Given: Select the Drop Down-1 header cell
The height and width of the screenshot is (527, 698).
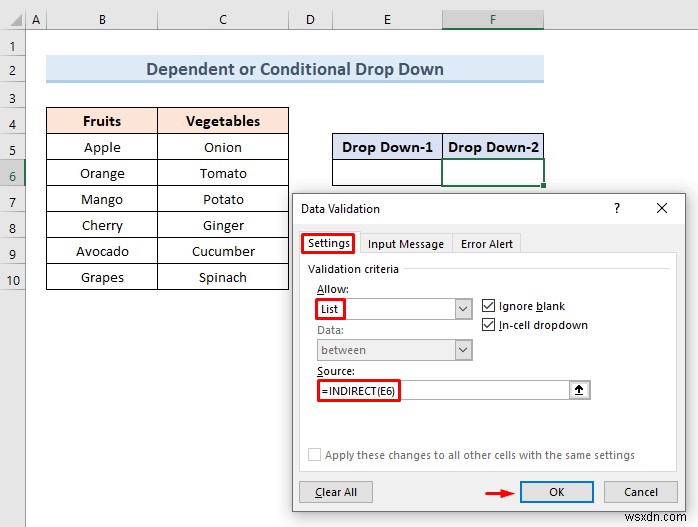Looking at the screenshot, I should [x=387, y=146].
